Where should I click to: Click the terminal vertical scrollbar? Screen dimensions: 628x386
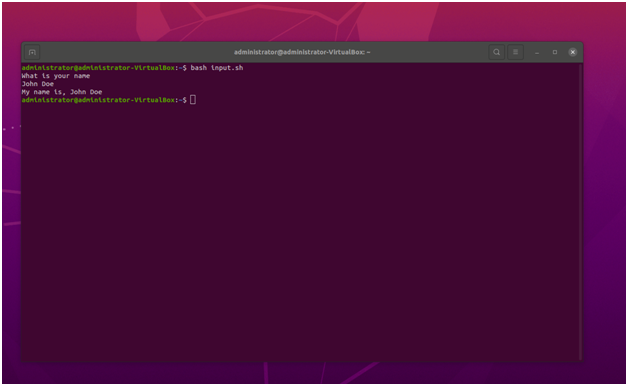580,211
